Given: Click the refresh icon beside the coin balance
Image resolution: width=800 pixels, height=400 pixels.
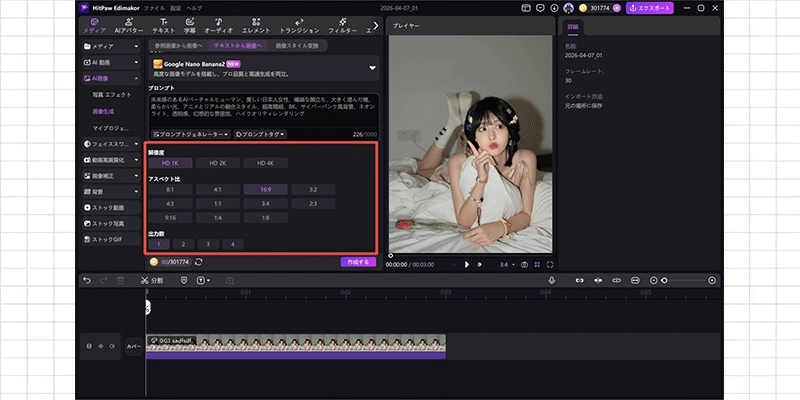Looking at the screenshot, I should pyautogui.click(x=199, y=261).
